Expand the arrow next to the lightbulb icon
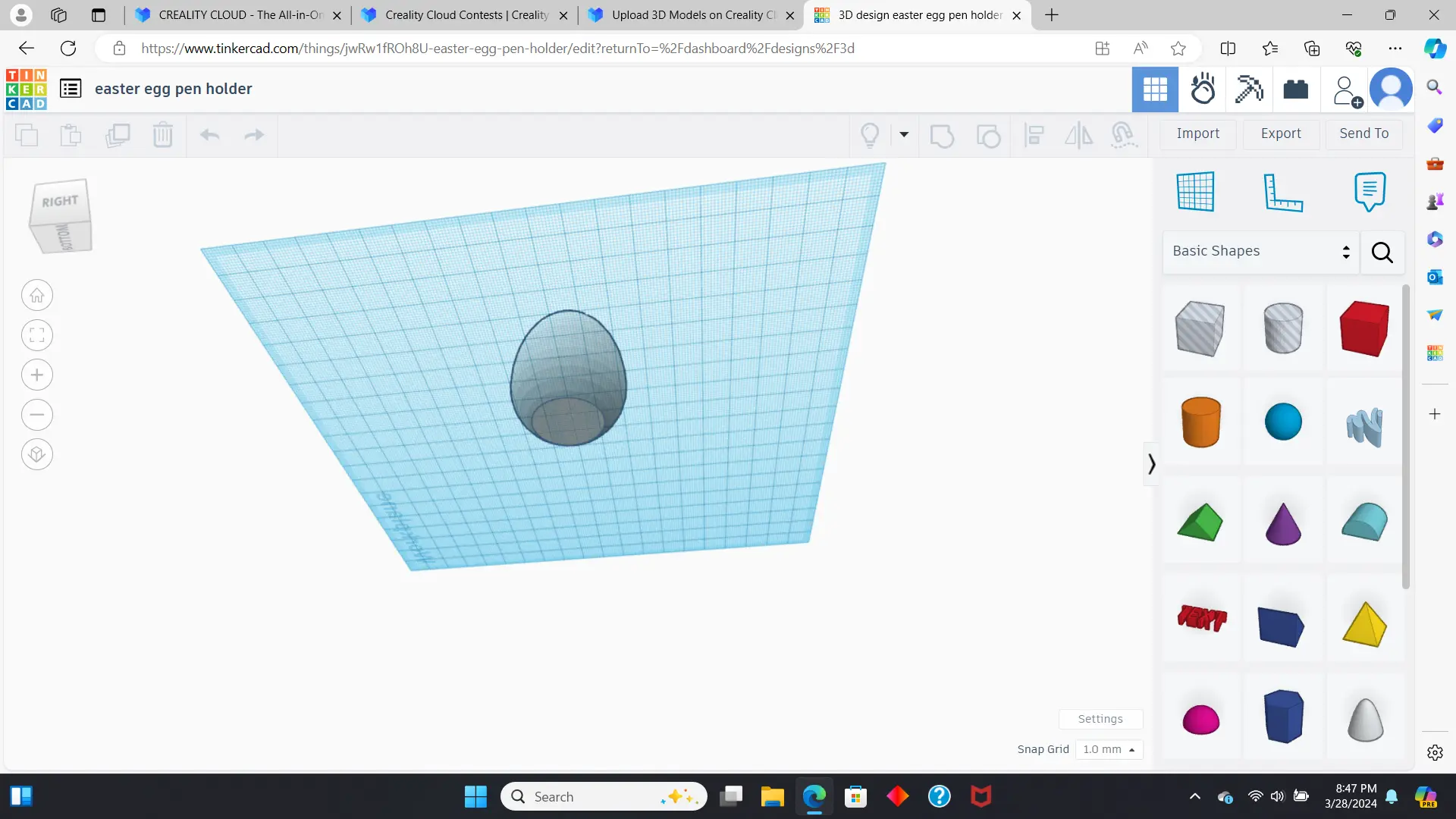This screenshot has height=819, width=1456. pyautogui.click(x=903, y=135)
